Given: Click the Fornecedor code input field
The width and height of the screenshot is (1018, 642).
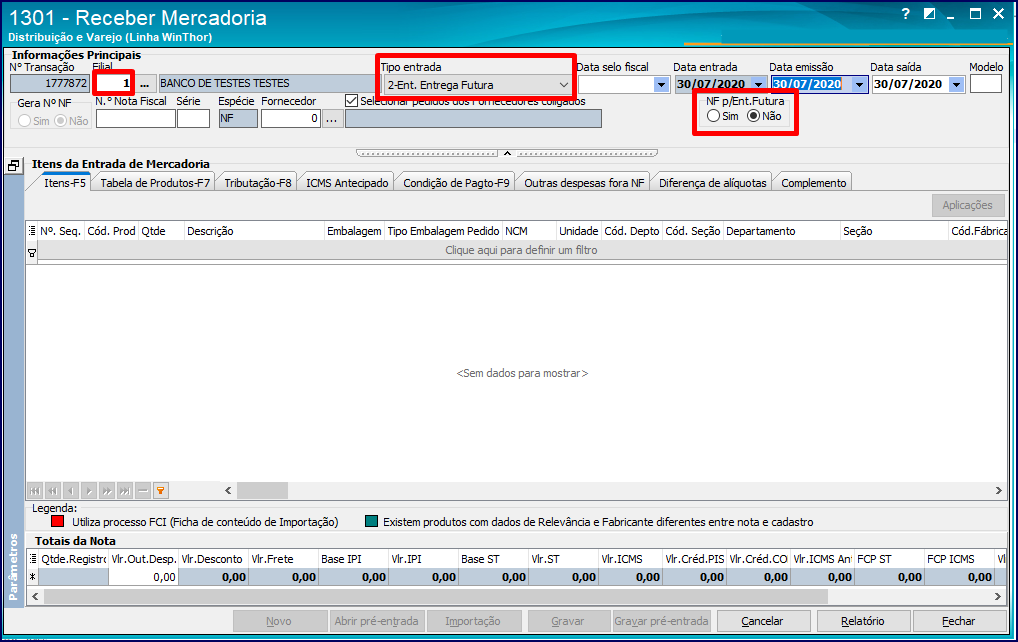Looking at the screenshot, I should coord(290,119).
